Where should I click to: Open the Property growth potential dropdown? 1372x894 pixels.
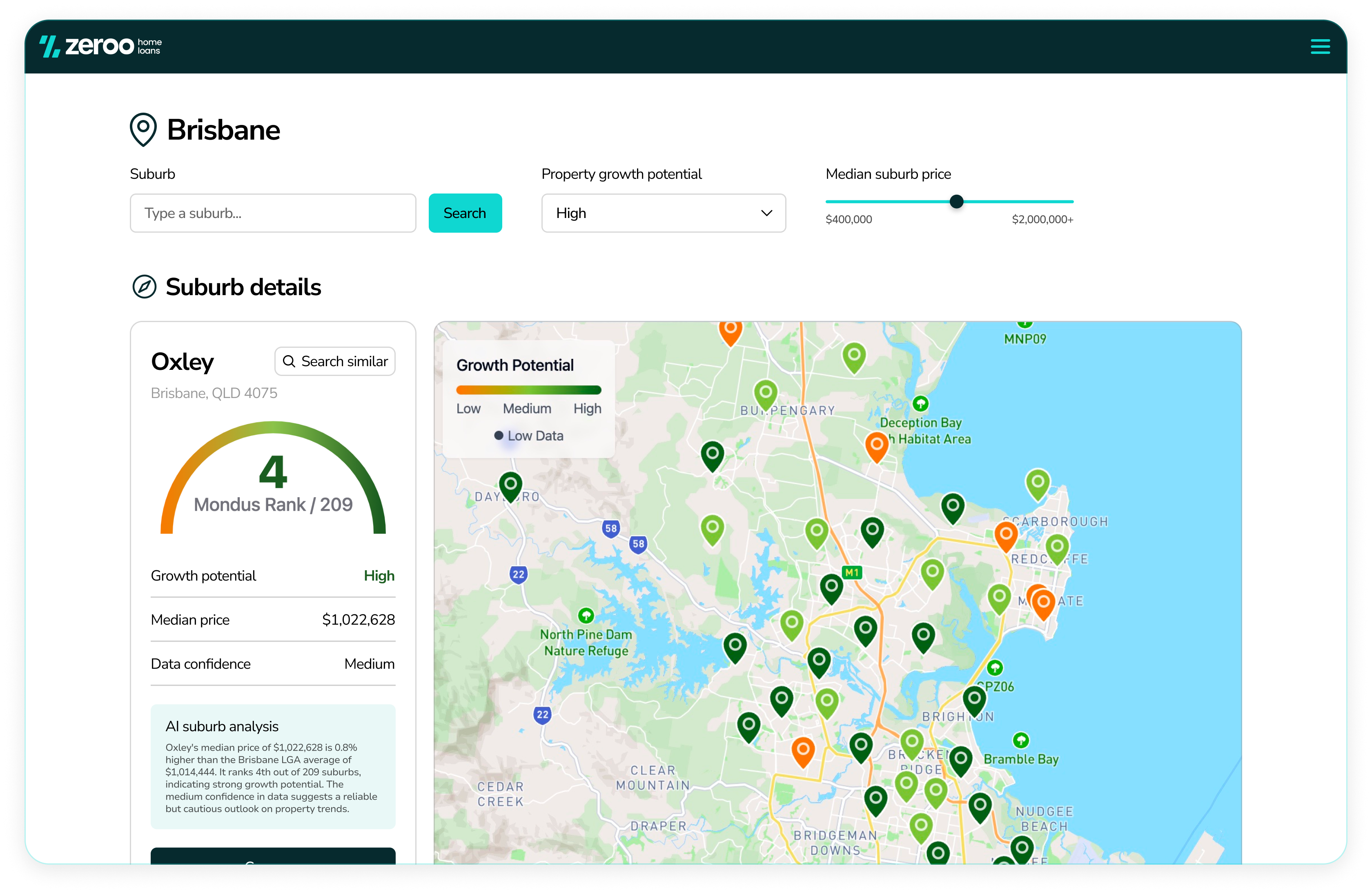(x=663, y=213)
